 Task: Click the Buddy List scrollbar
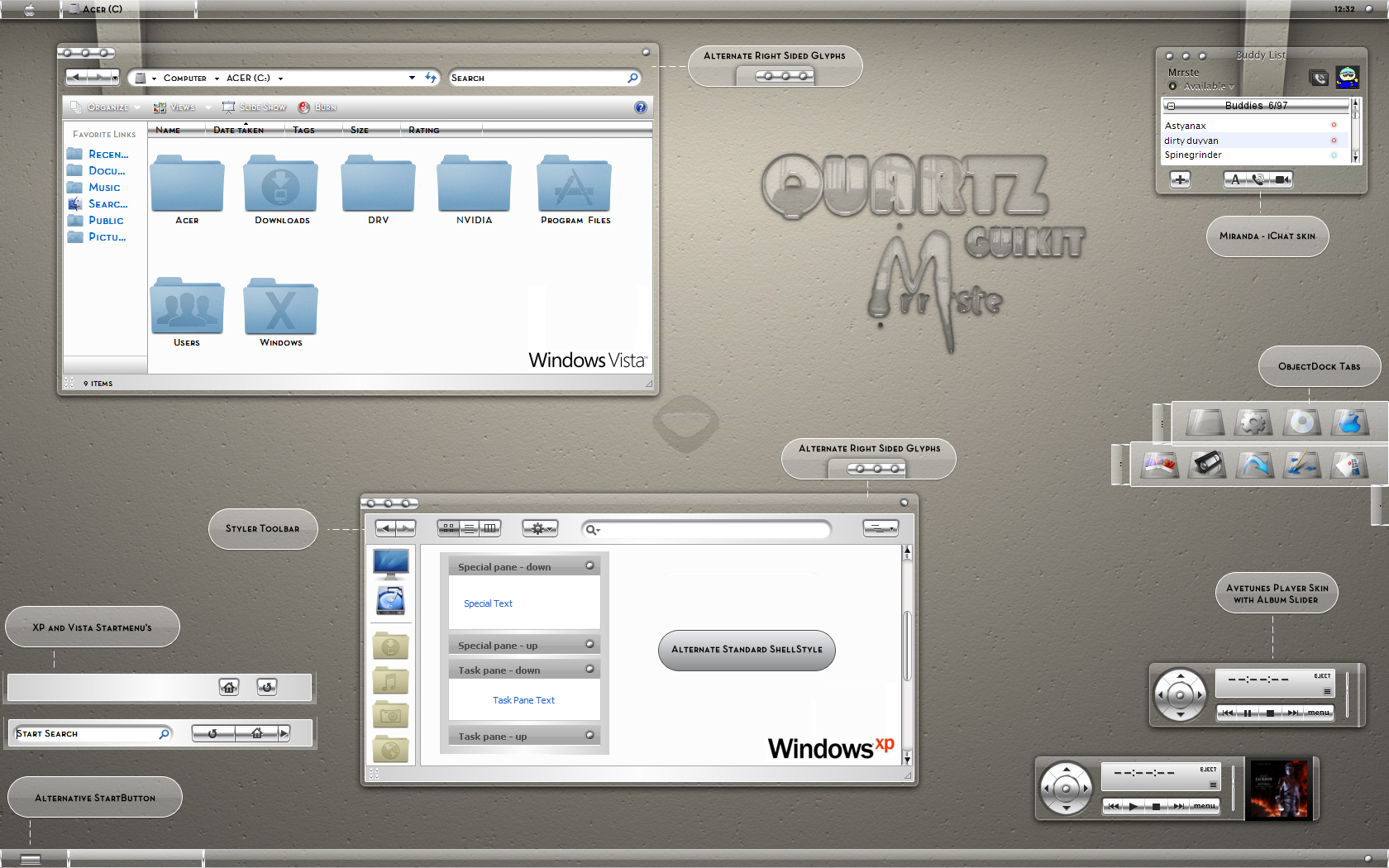pos(1355,131)
